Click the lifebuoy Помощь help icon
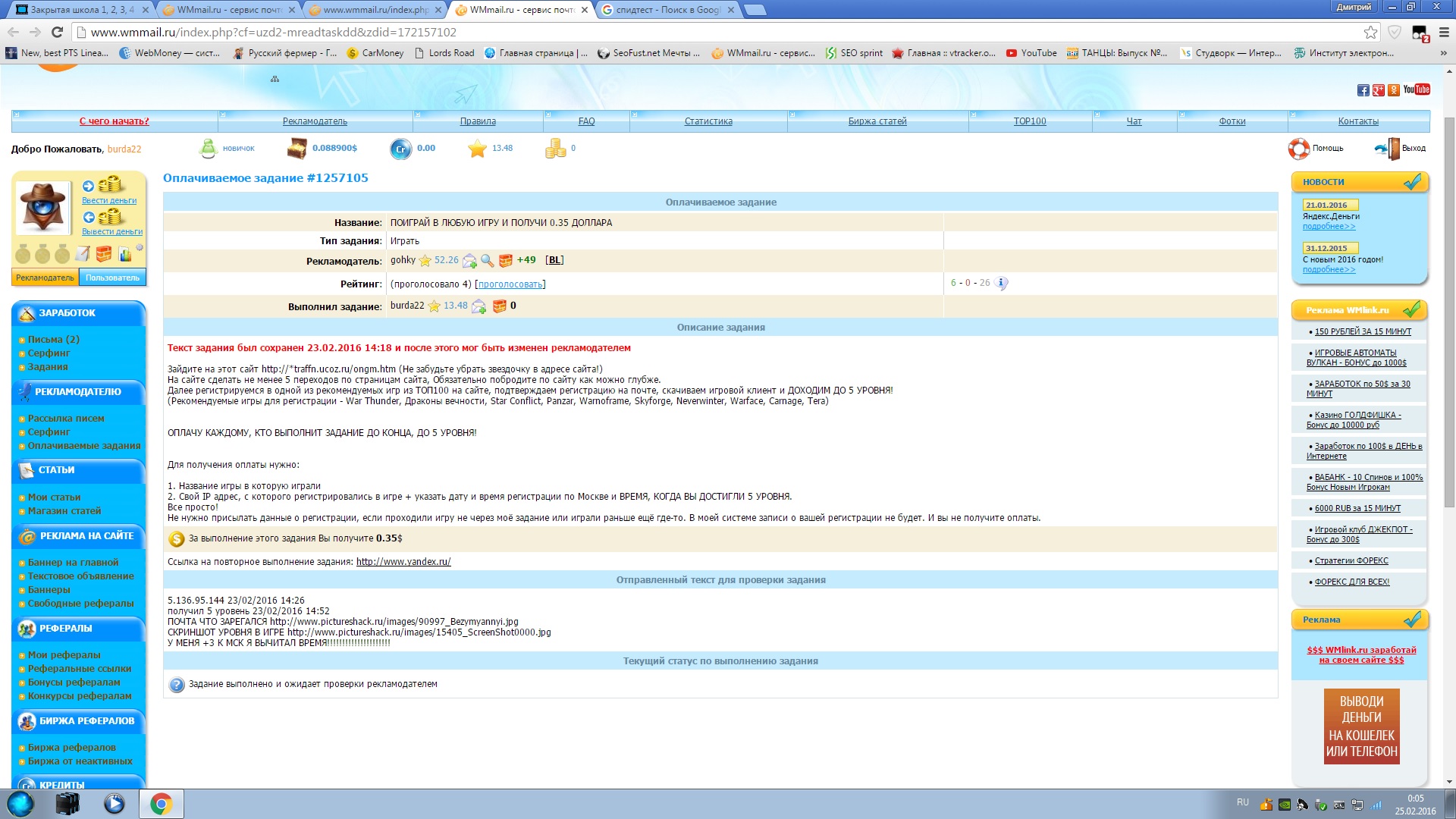 pos(1298,149)
